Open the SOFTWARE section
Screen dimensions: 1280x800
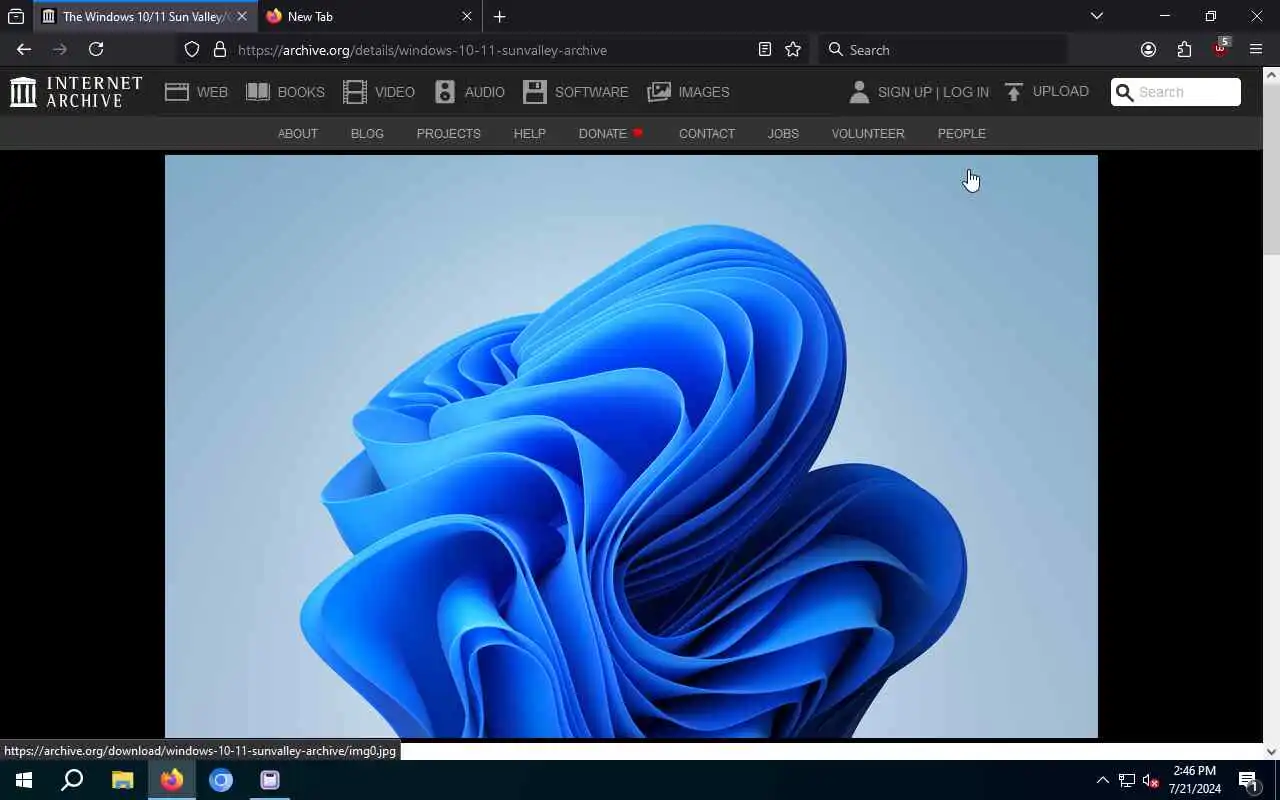click(x=576, y=92)
